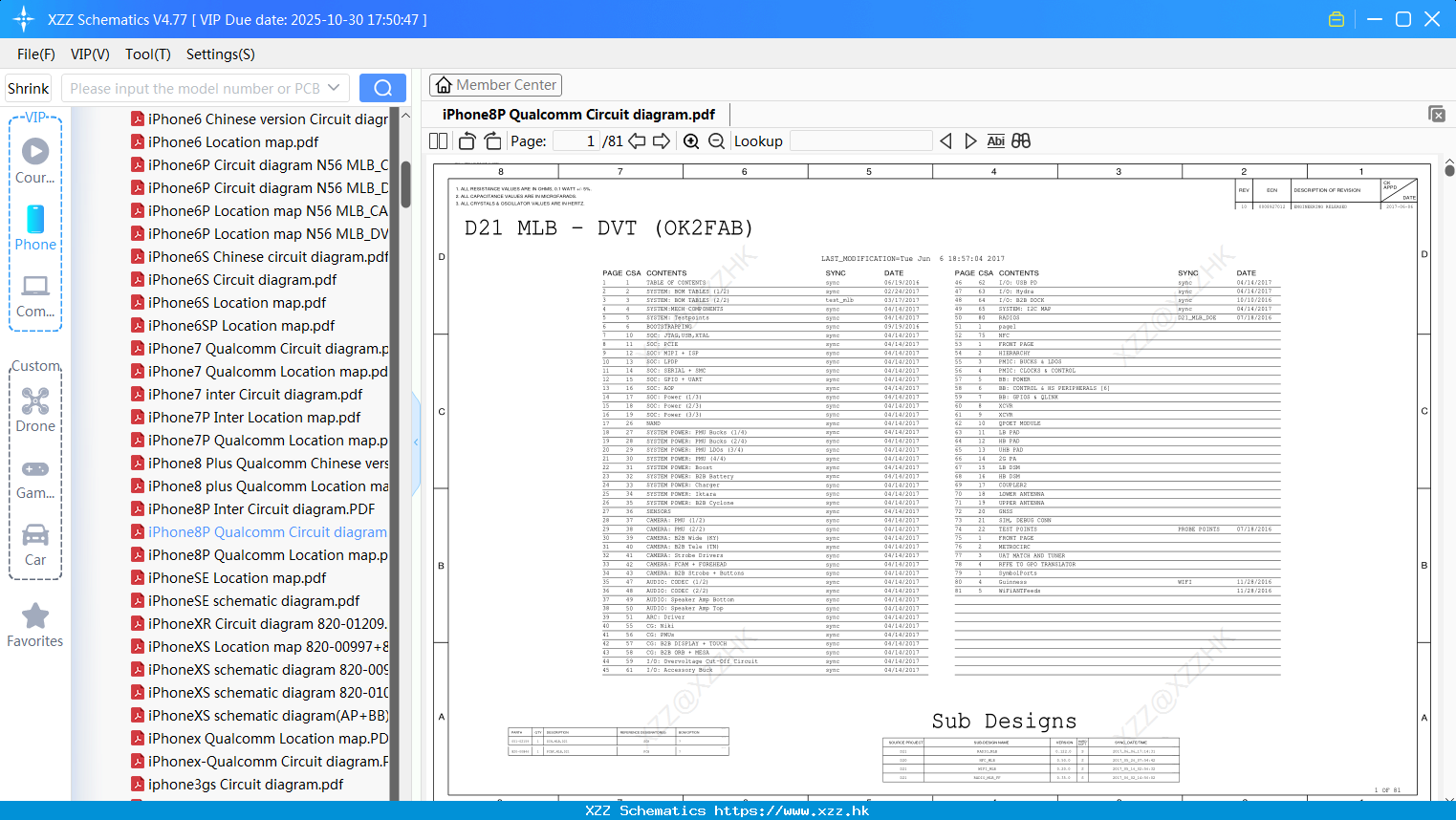Viewport: 1456px width, 820px height.
Task: Rotate the page counterclockwise
Action: tap(467, 141)
